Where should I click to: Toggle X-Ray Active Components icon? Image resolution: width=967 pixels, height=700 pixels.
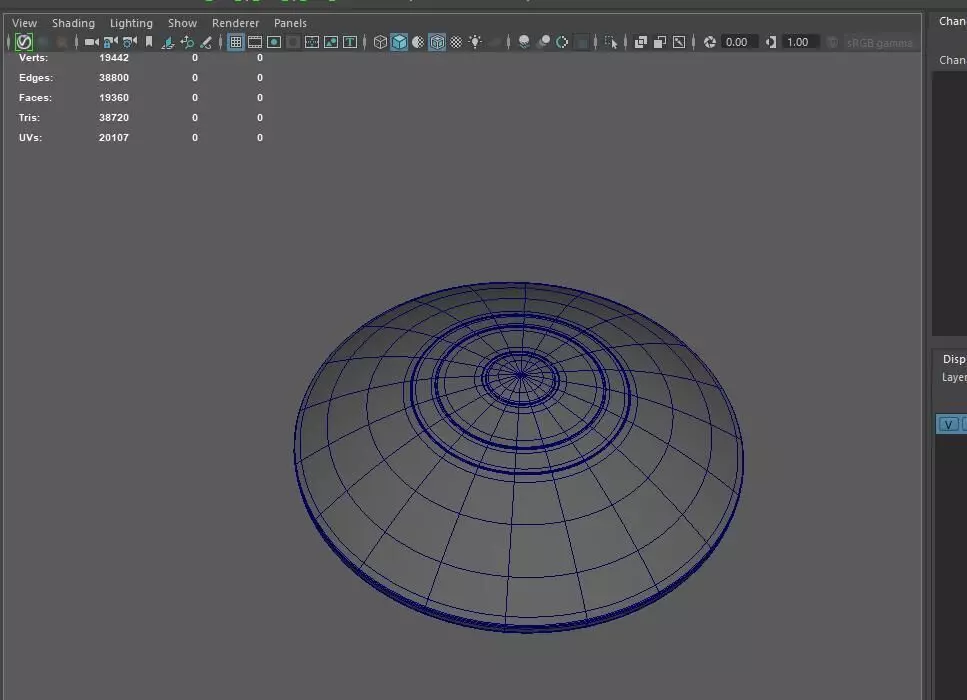tap(660, 42)
